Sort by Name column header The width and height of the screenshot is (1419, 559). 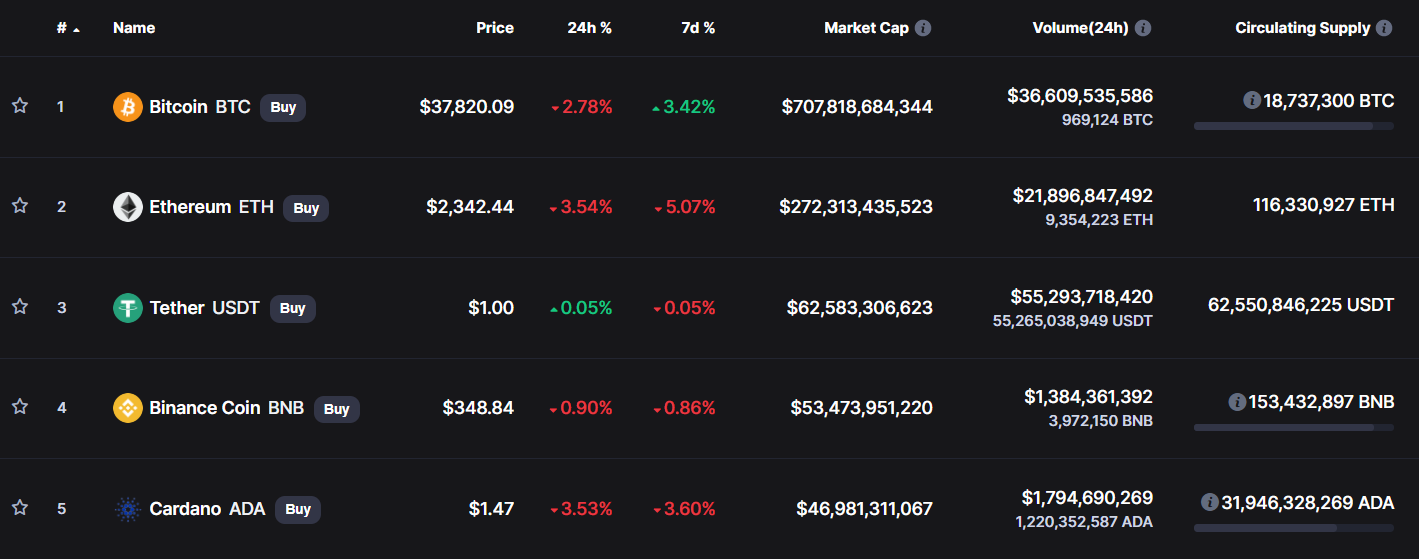coord(134,28)
